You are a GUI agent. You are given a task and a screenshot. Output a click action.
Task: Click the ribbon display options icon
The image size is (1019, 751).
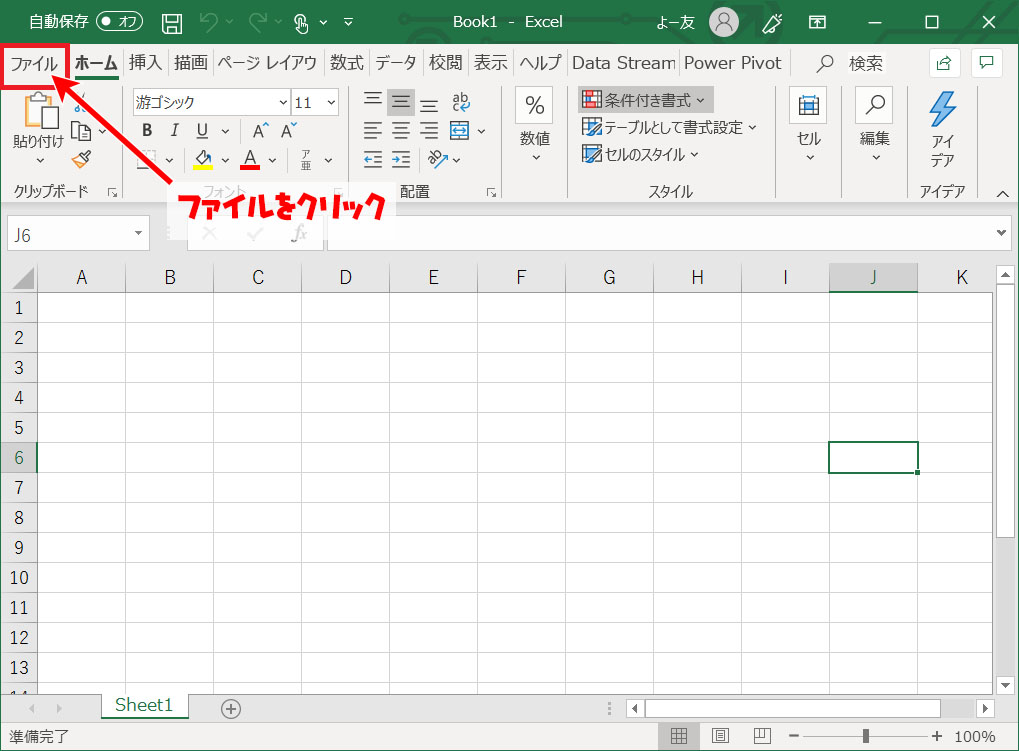[x=817, y=23]
